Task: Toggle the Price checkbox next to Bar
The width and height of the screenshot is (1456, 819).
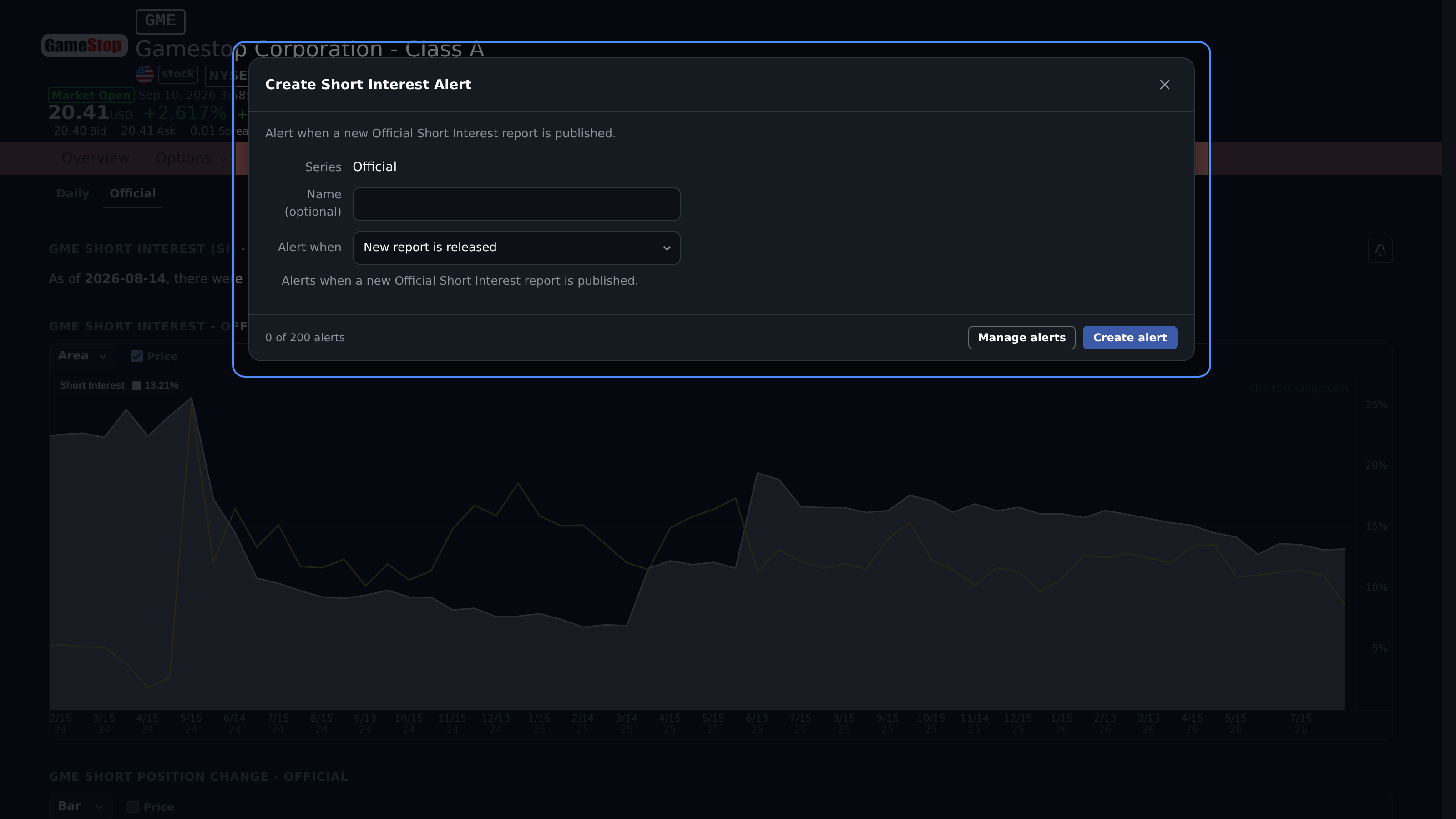Action: [133, 807]
